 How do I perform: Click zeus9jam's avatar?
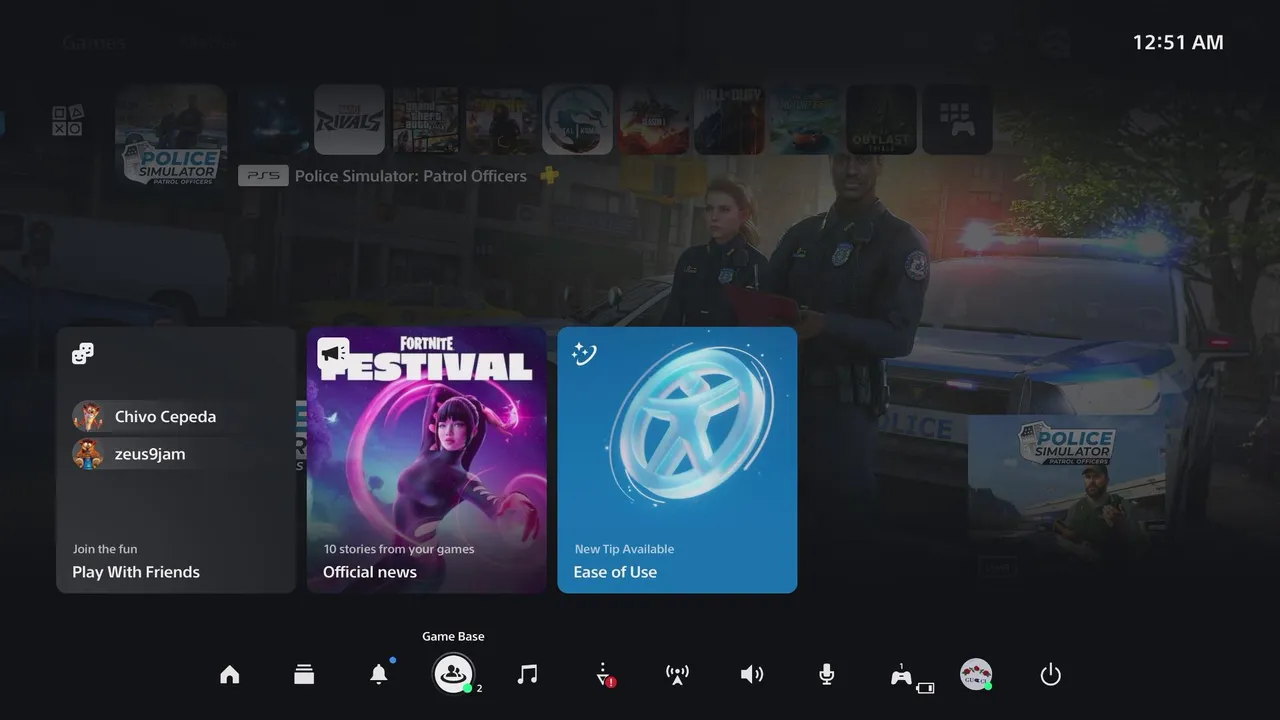coord(88,454)
